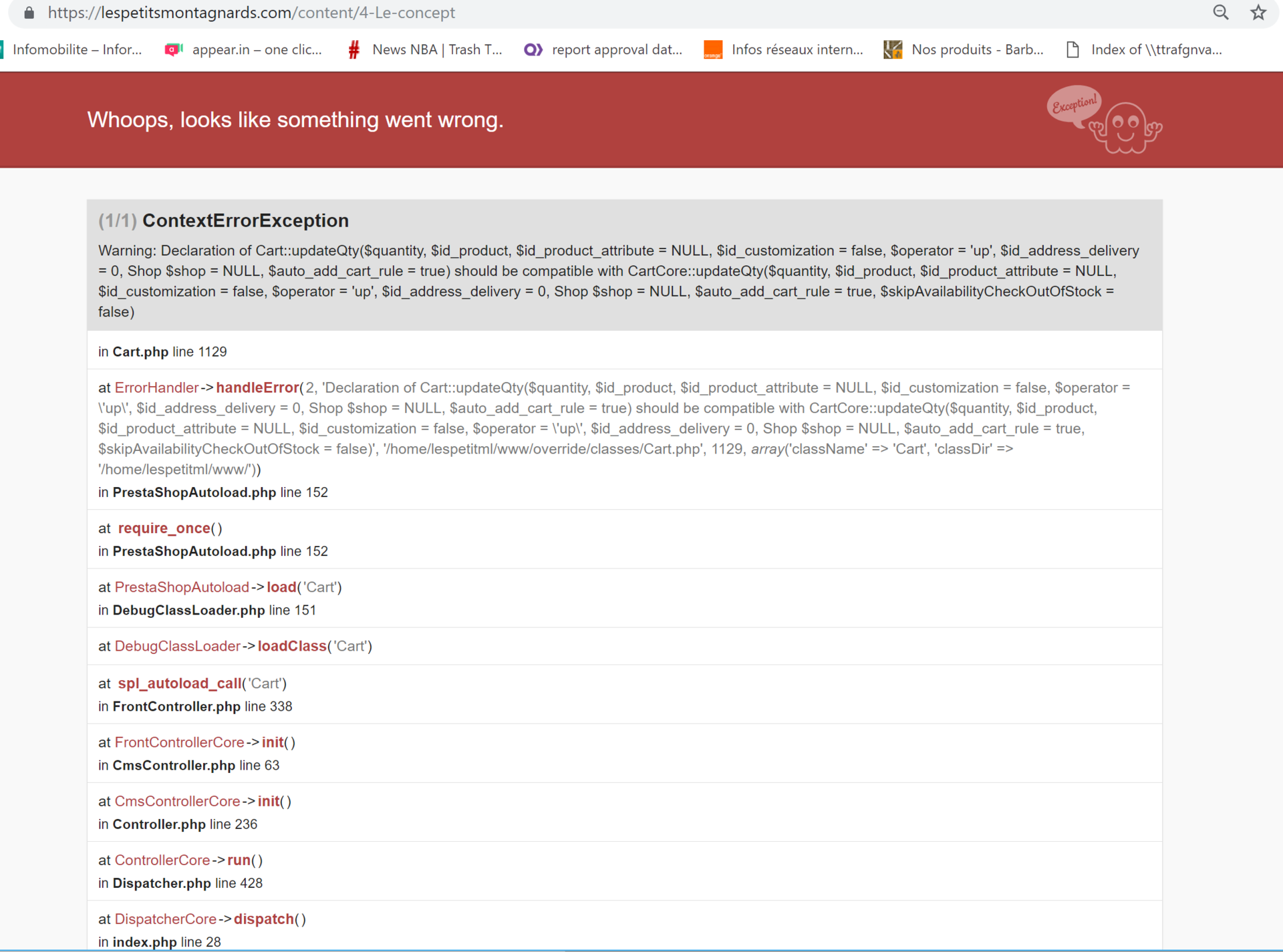Screen dimensions: 1283x952
Task: Click 'FrontController.php line 338' text
Action: tap(202, 707)
